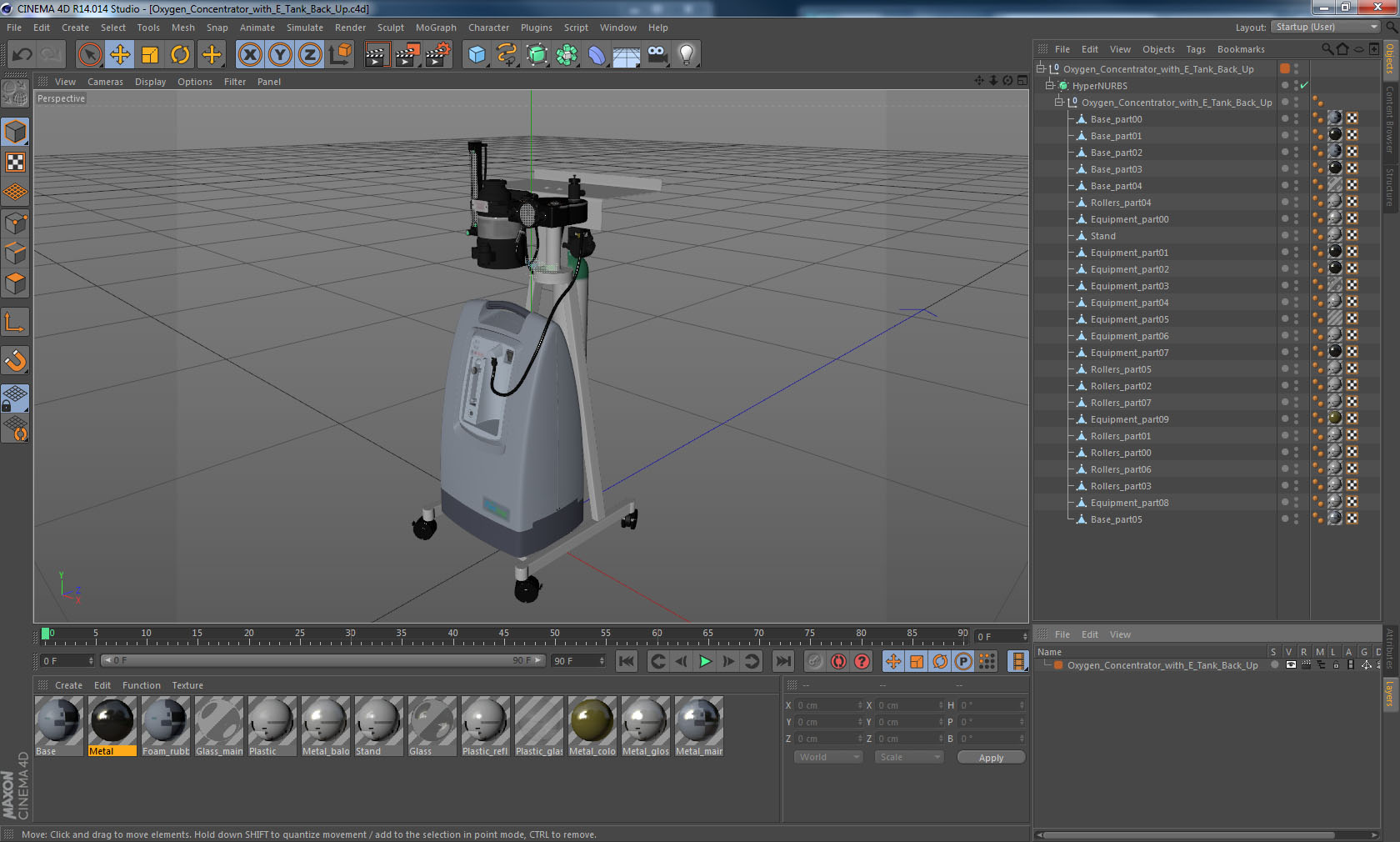1400x842 pixels.
Task: Open the Scale mode dropdown
Action: (909, 757)
